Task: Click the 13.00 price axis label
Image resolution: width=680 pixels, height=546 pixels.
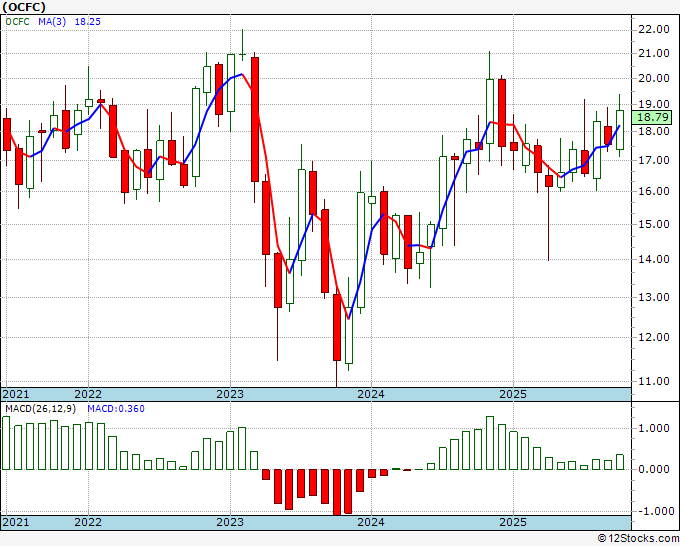Action: point(654,298)
